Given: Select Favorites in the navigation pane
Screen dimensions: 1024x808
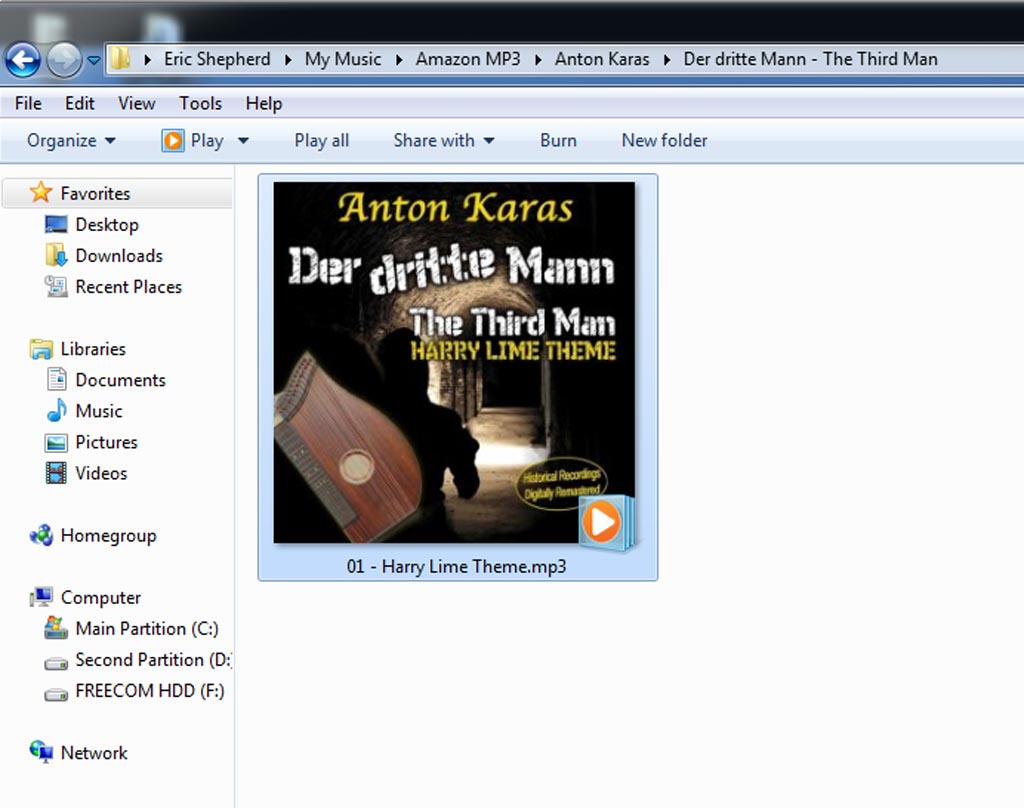Looking at the screenshot, I should click(95, 193).
